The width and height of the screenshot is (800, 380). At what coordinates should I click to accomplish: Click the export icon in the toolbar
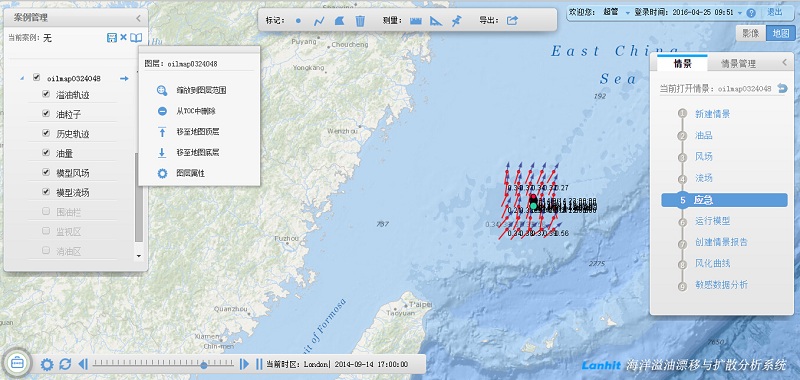512,21
